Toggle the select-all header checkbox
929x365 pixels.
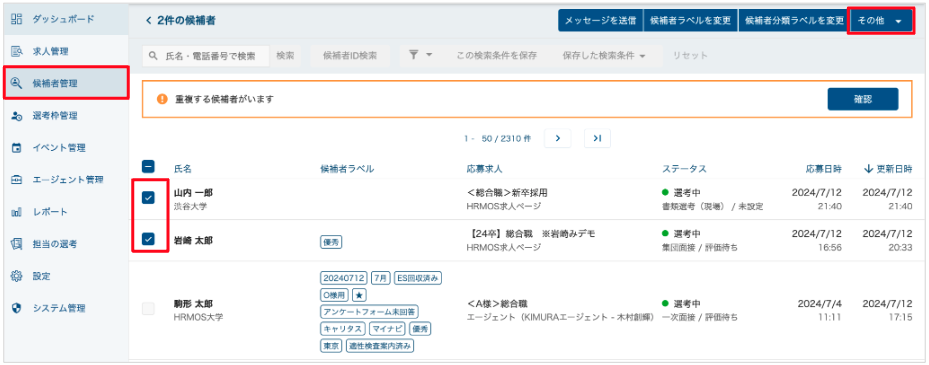[x=148, y=167]
